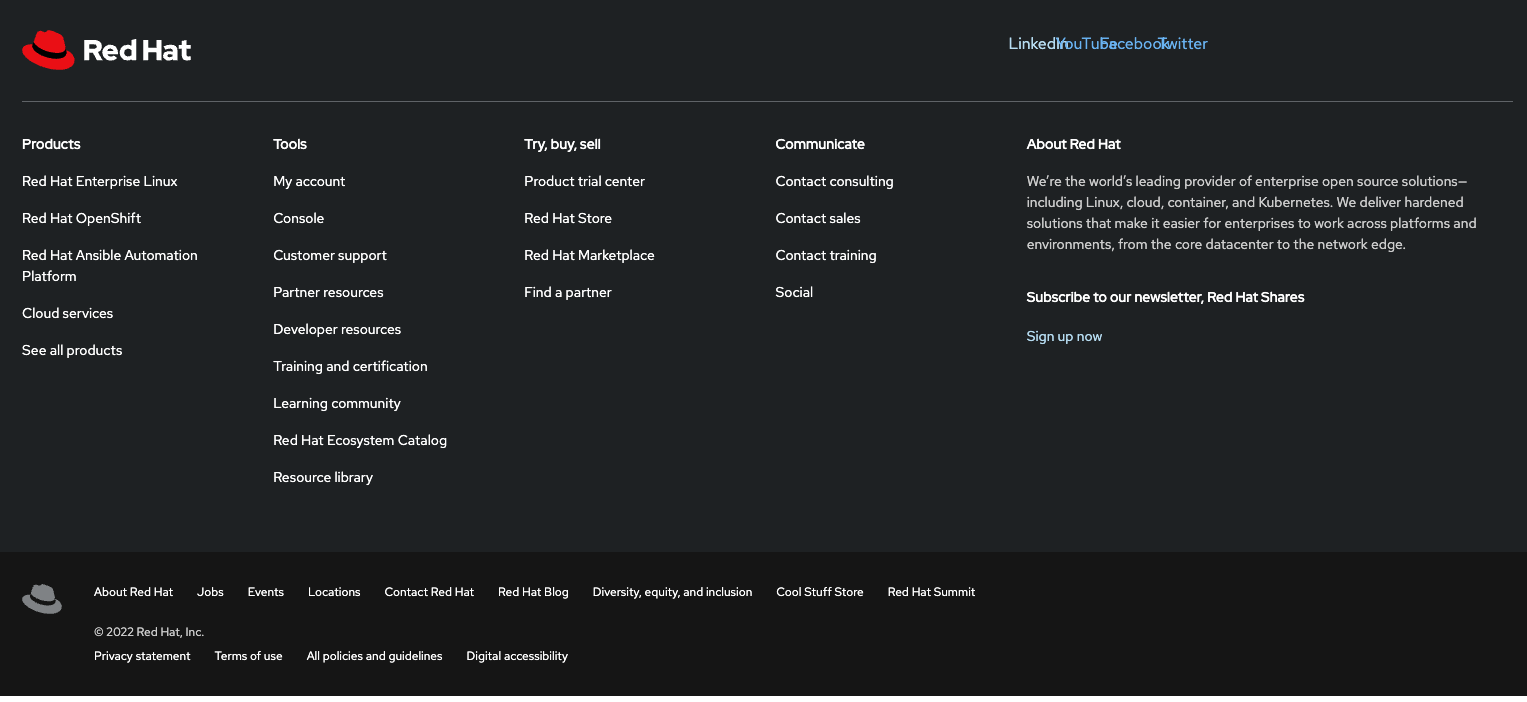
Task: Open Privacy statement link
Action: point(142,656)
